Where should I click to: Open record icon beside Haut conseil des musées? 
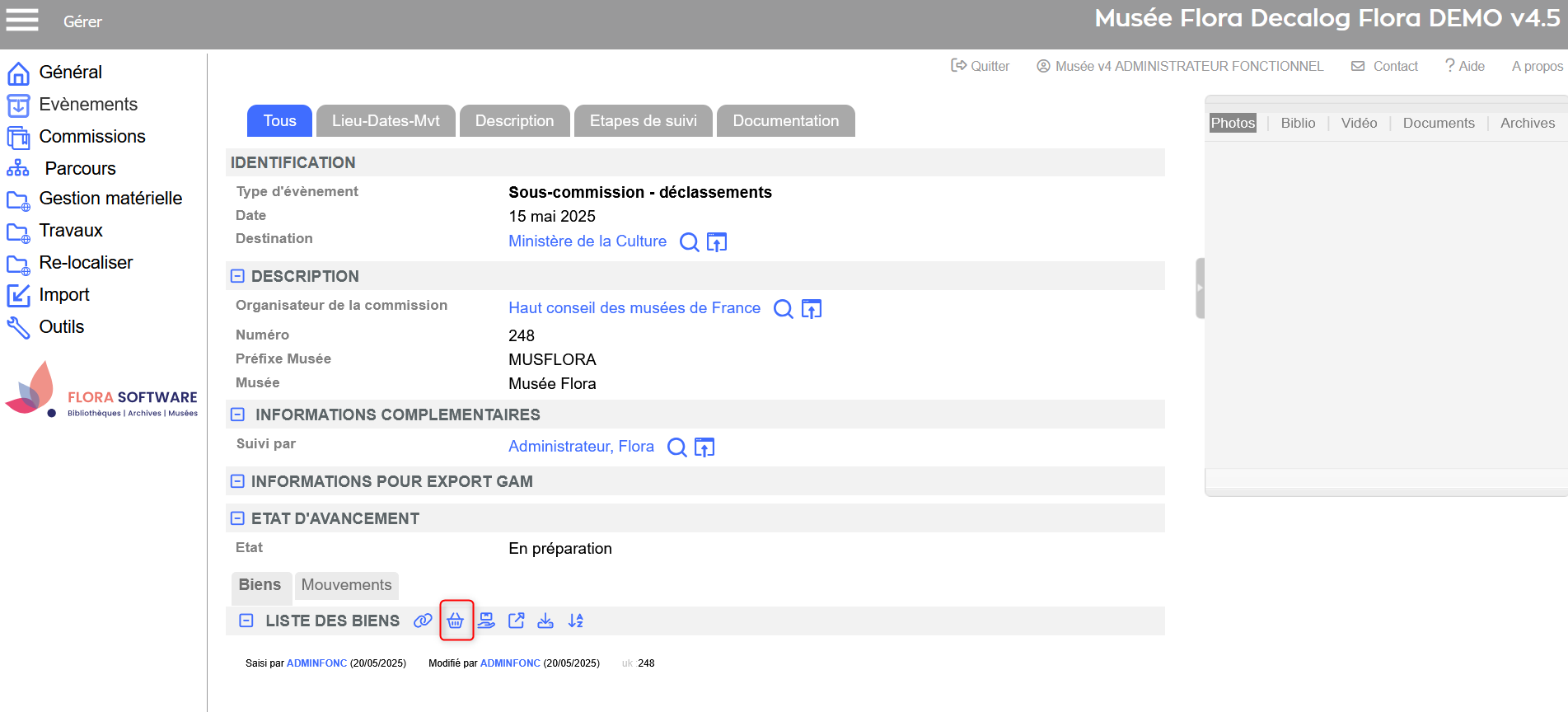pyautogui.click(x=812, y=309)
